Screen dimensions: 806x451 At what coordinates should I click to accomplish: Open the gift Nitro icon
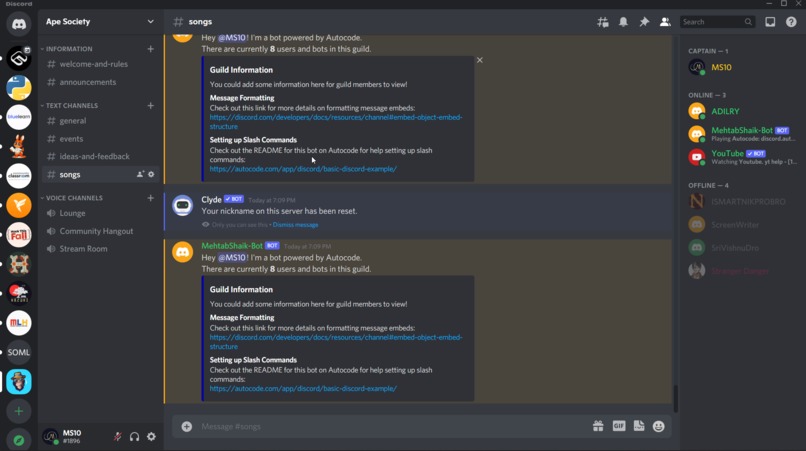click(598, 426)
